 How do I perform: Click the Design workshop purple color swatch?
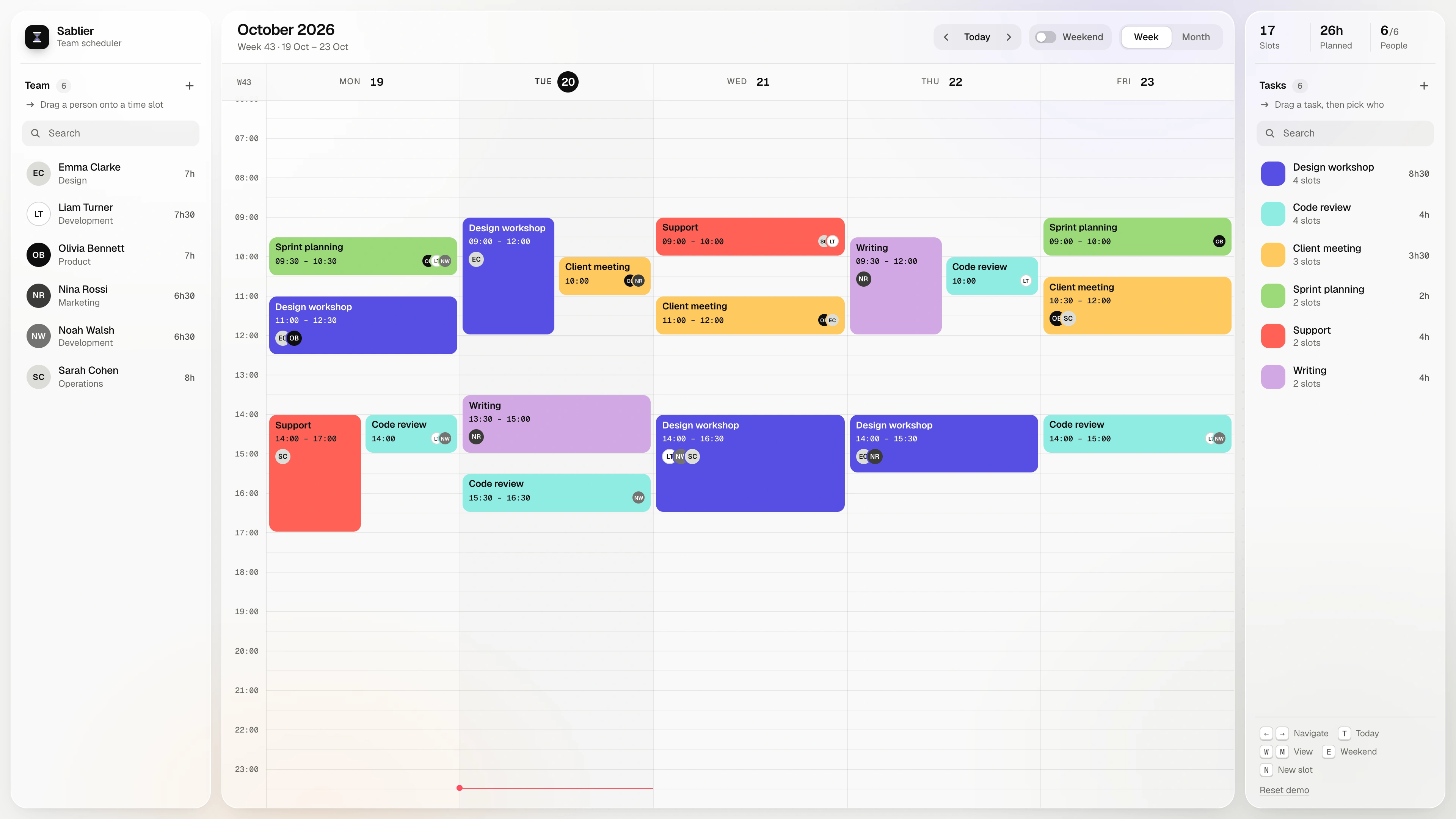tap(1273, 174)
